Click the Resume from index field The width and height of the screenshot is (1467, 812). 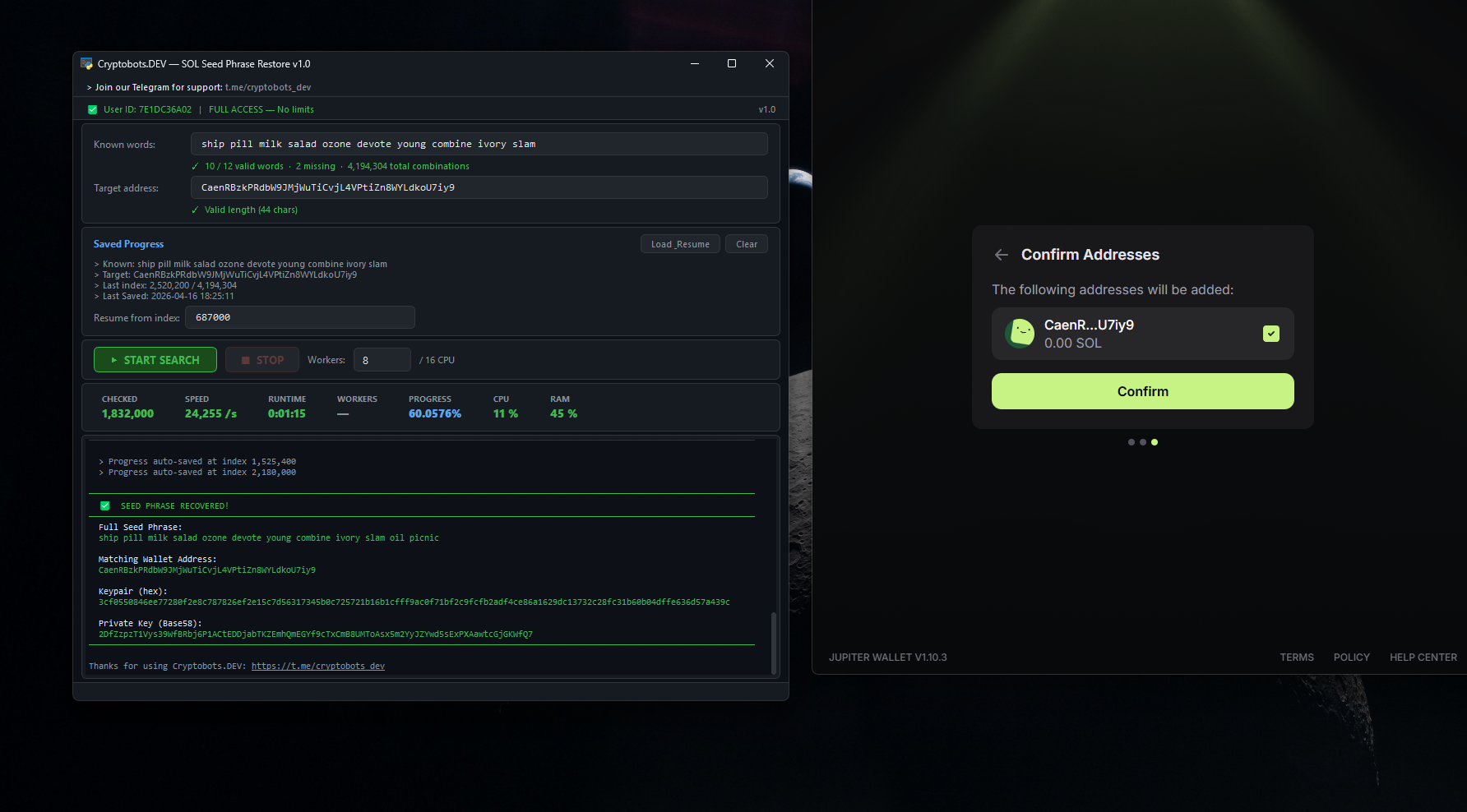tap(299, 317)
